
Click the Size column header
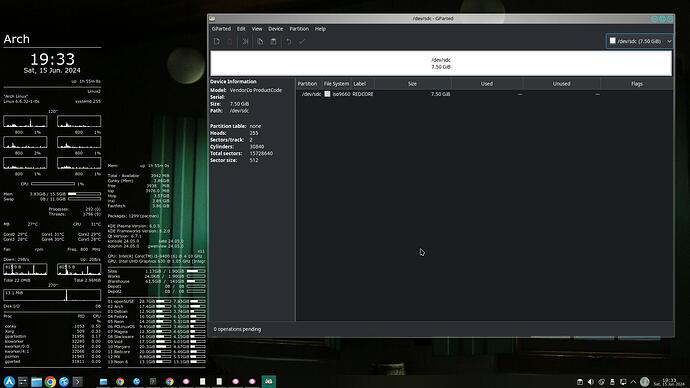click(412, 84)
